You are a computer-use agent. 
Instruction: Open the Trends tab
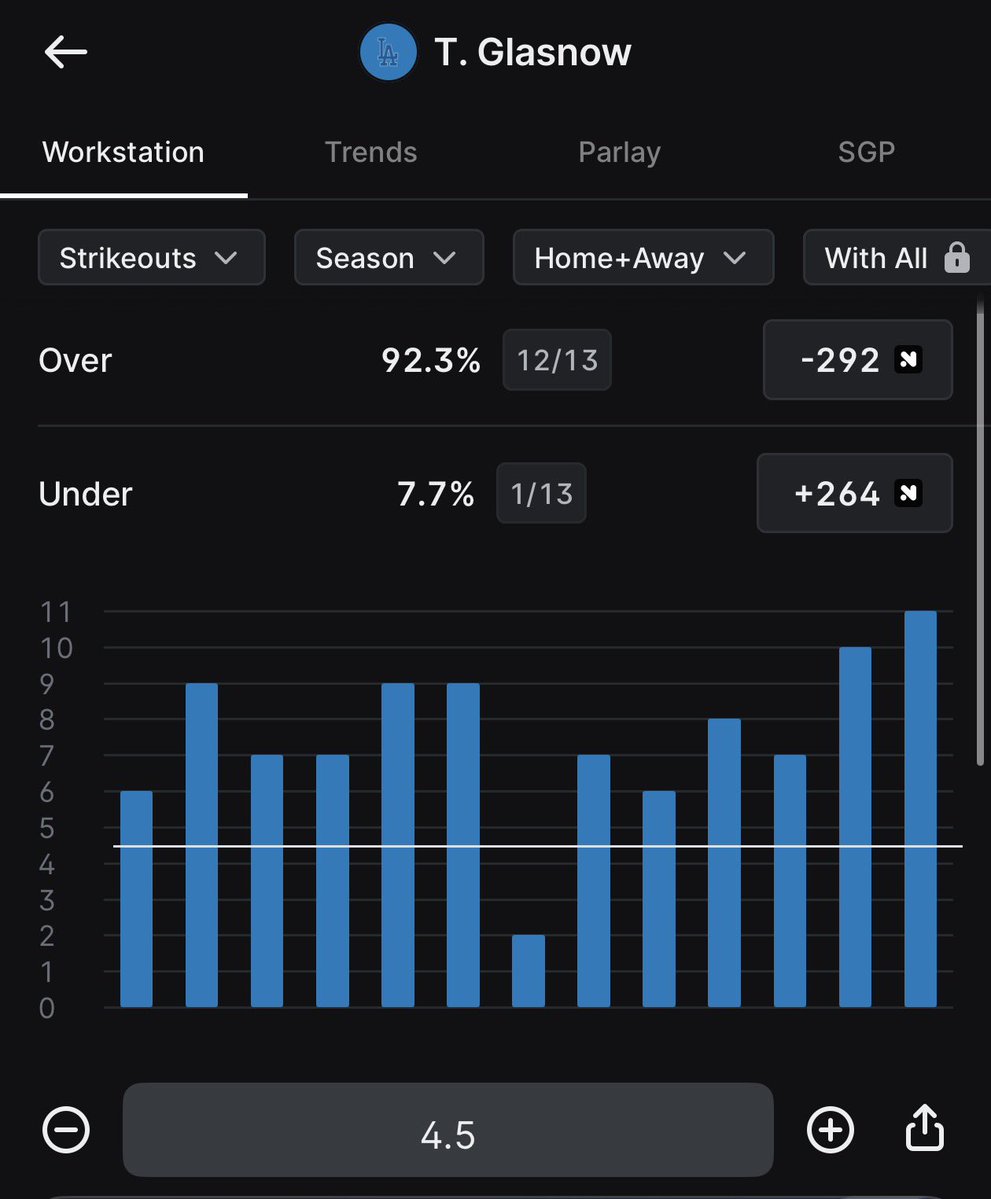click(x=371, y=152)
